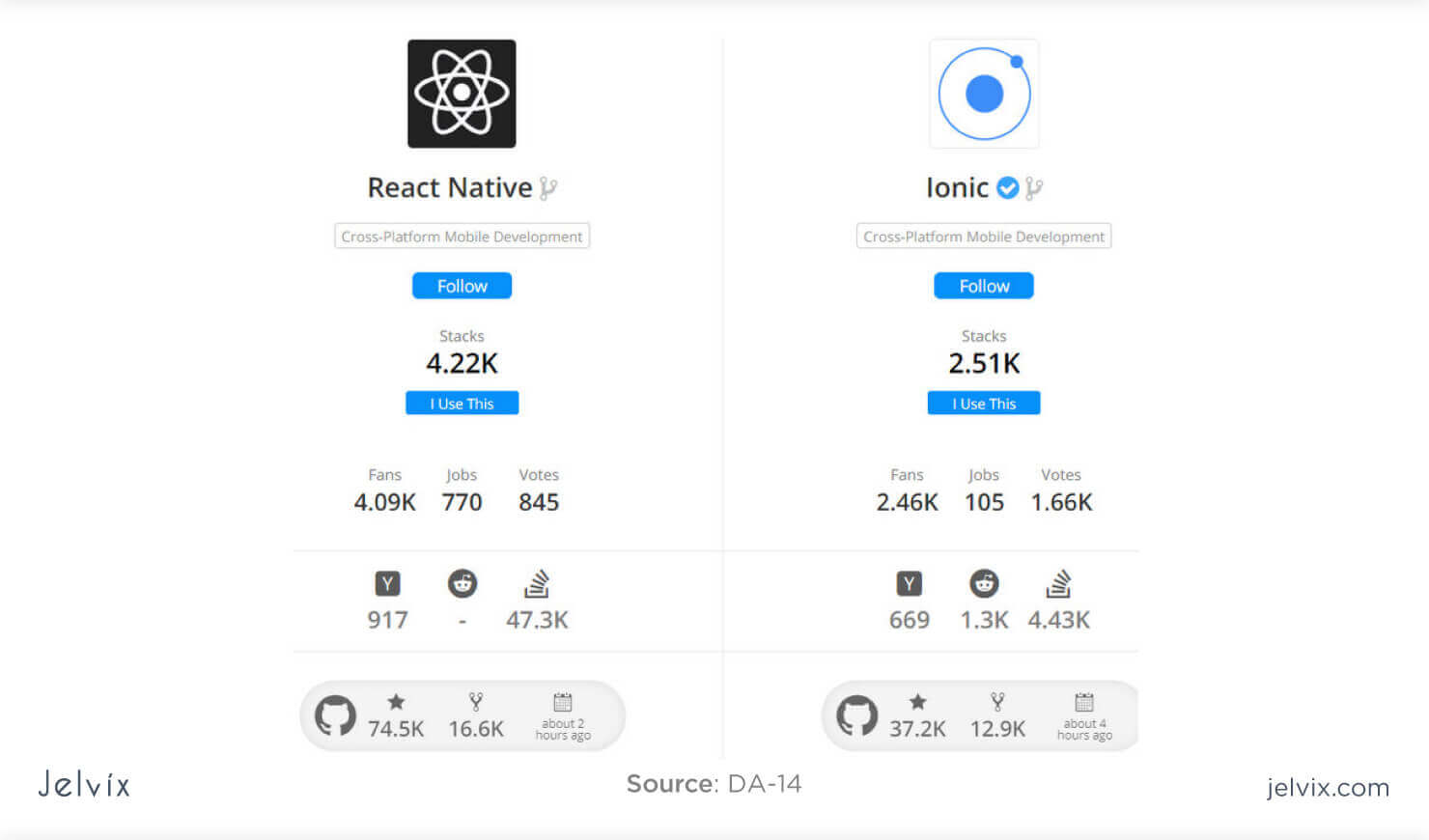This screenshot has width=1429, height=840.
Task: Open the GitHub octocat icon on React Native card
Action: coord(333,715)
